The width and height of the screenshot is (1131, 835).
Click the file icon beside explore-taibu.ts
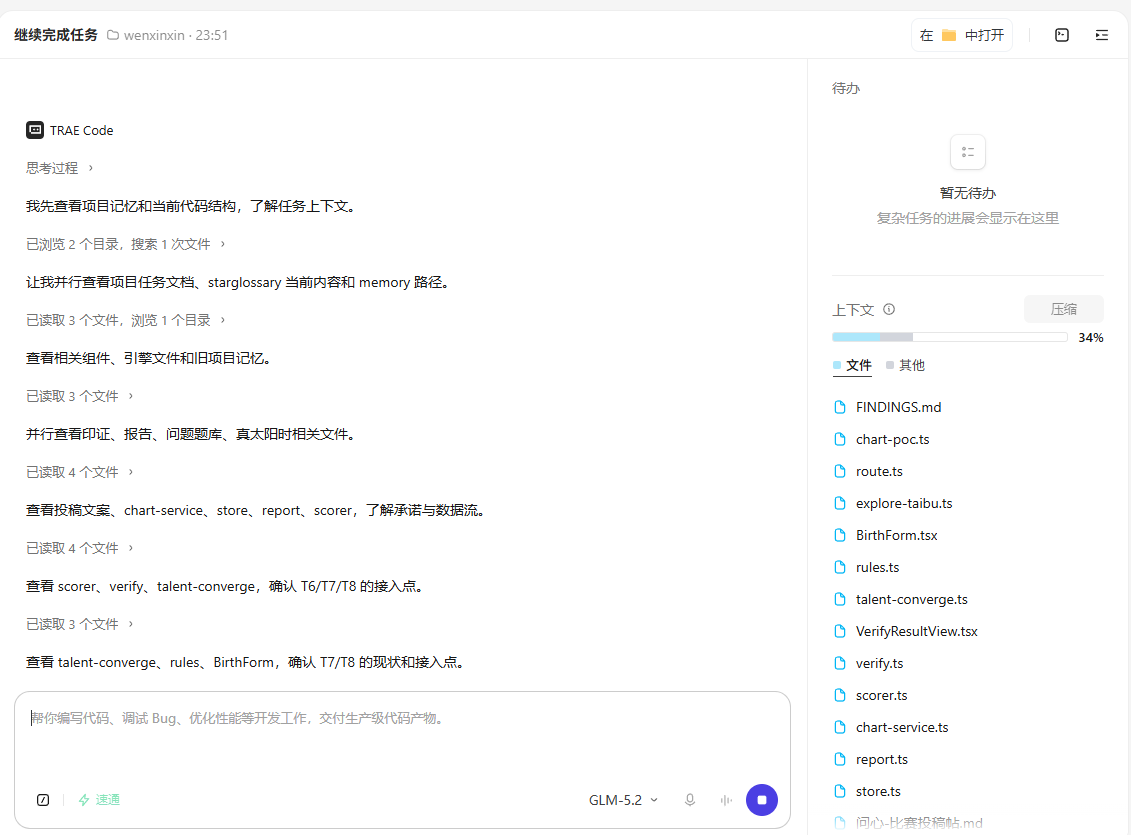[x=840, y=503]
